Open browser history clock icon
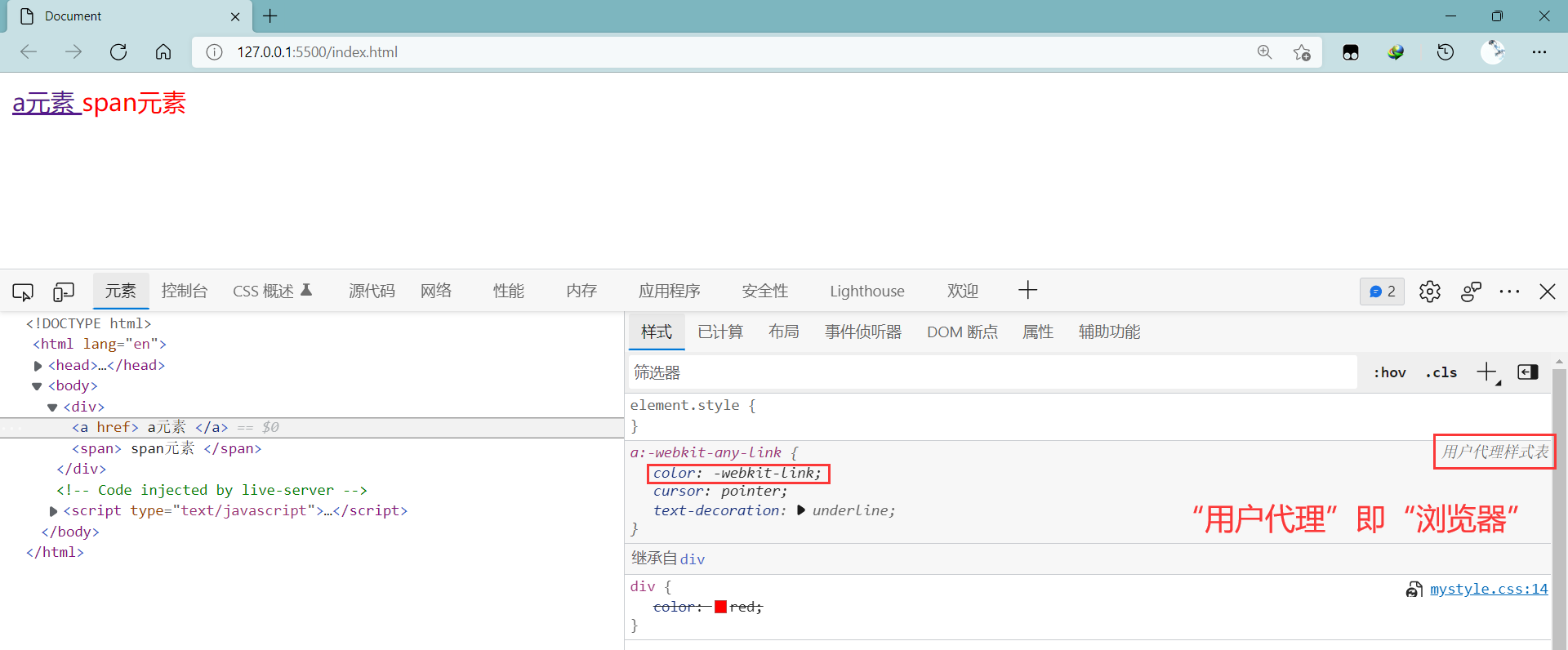This screenshot has width=1568, height=650. coord(1445,52)
